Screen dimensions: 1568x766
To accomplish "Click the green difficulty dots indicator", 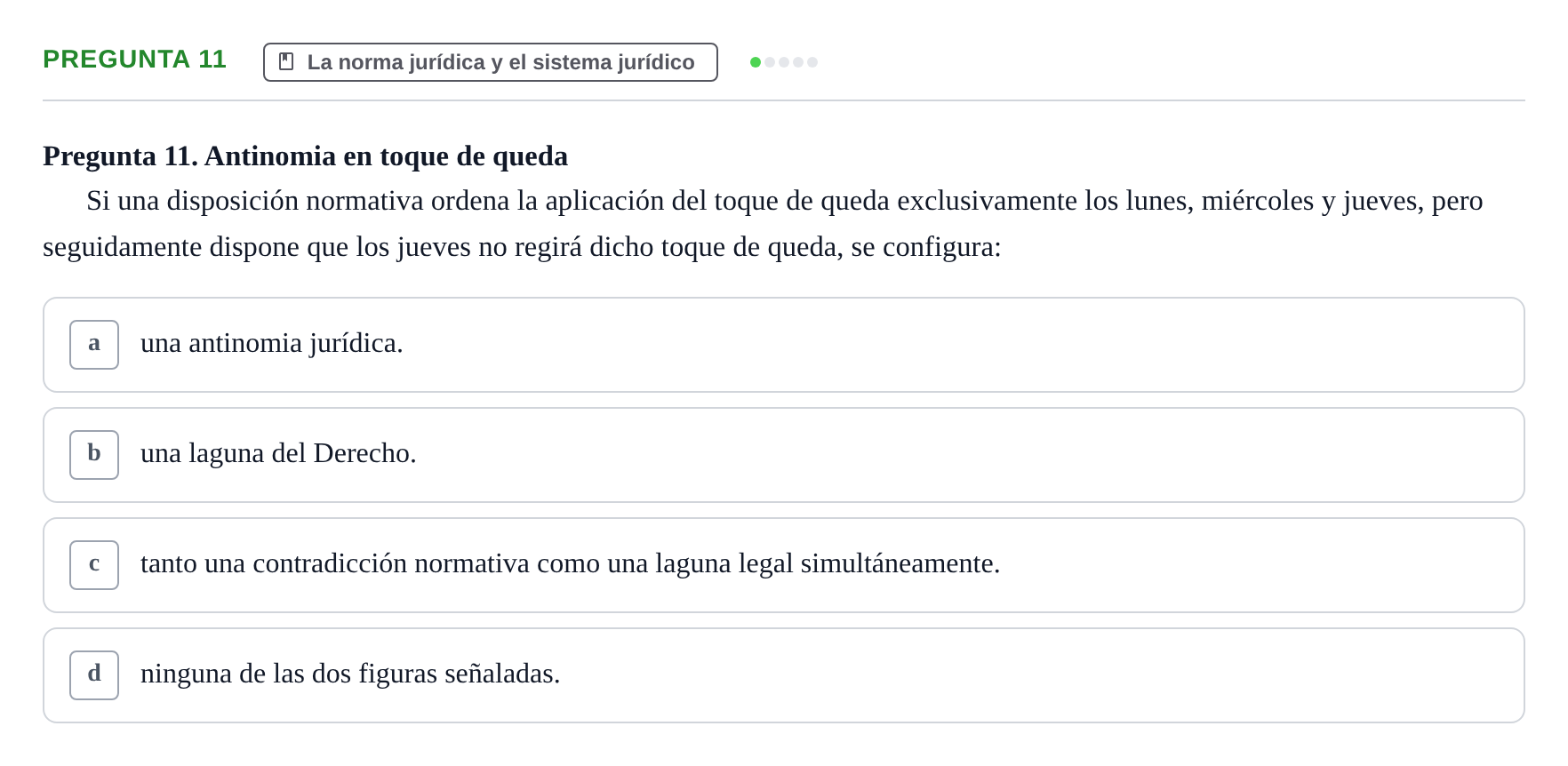I will [x=784, y=62].
